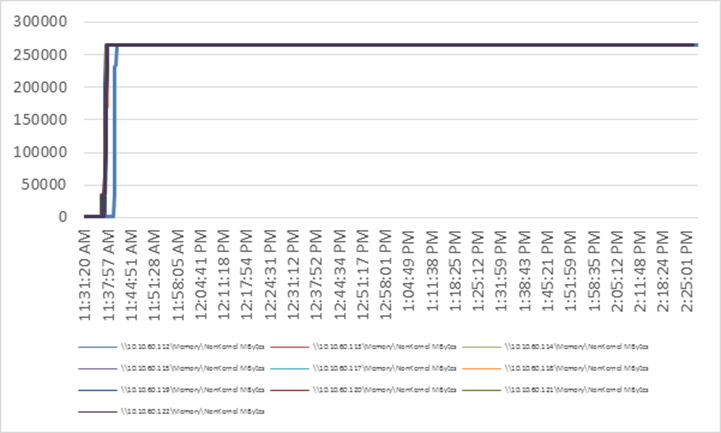The image size is (721, 433).
Task: Select the 1:18:25 PM axis label
Action: pyautogui.click(x=455, y=271)
